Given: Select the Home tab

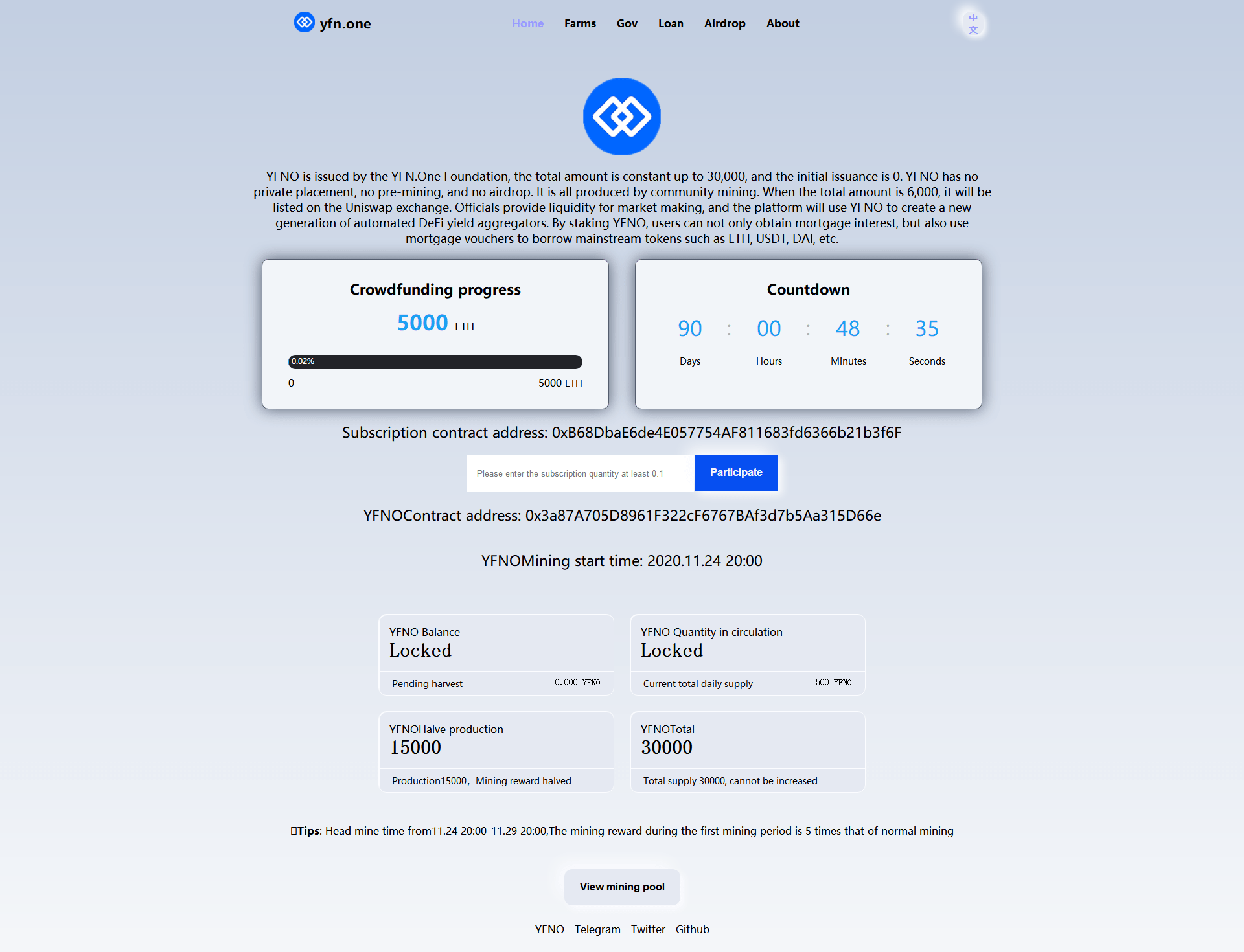Looking at the screenshot, I should click(x=527, y=23).
